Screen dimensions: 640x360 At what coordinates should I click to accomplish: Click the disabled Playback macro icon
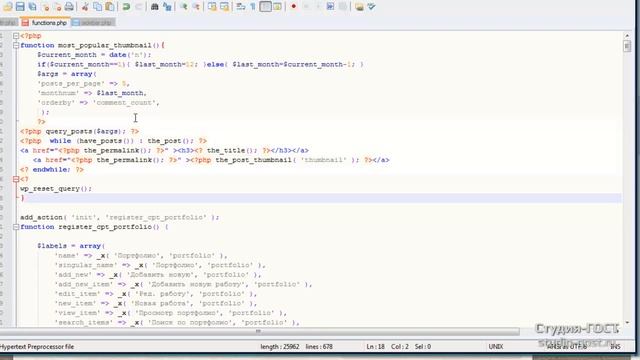click(318, 7)
